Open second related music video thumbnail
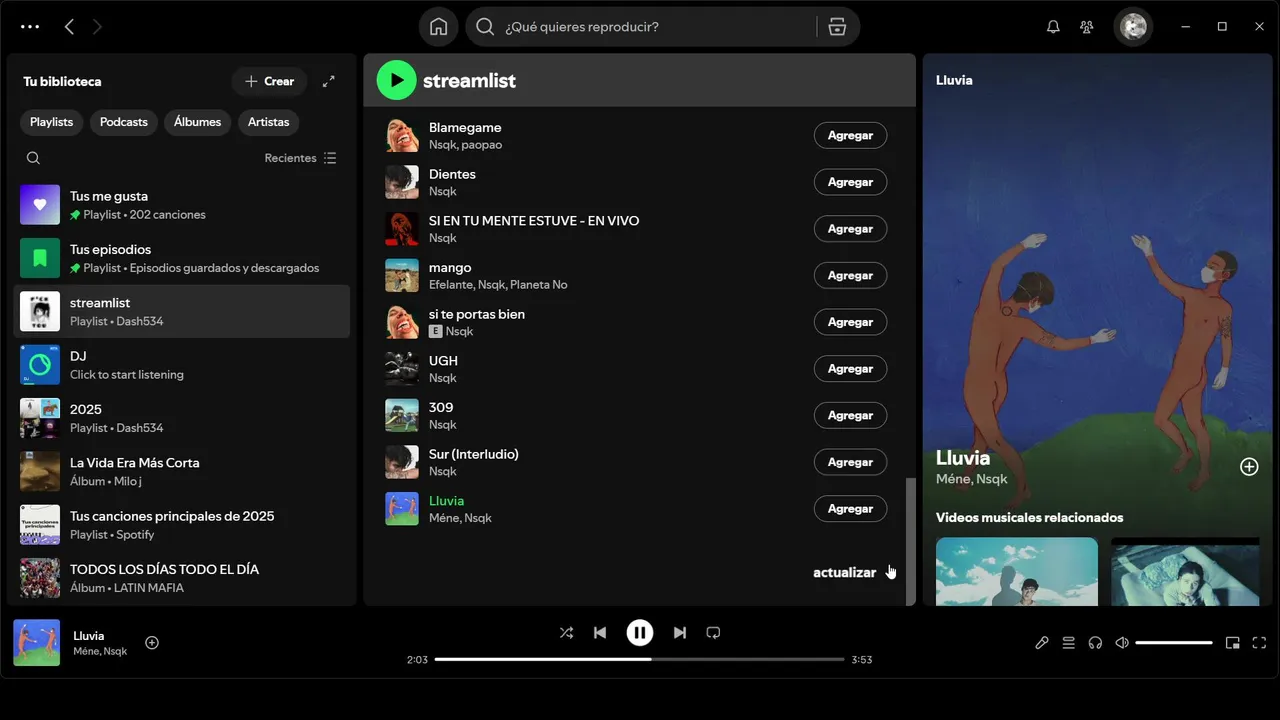Viewport: 1280px width, 720px height. pos(1185,571)
